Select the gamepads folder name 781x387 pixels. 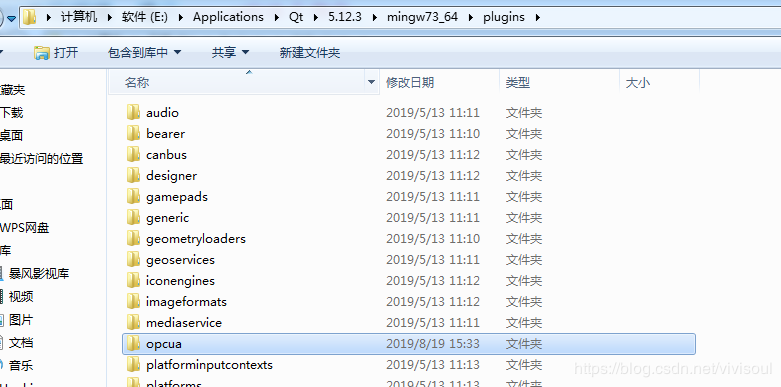(x=177, y=197)
